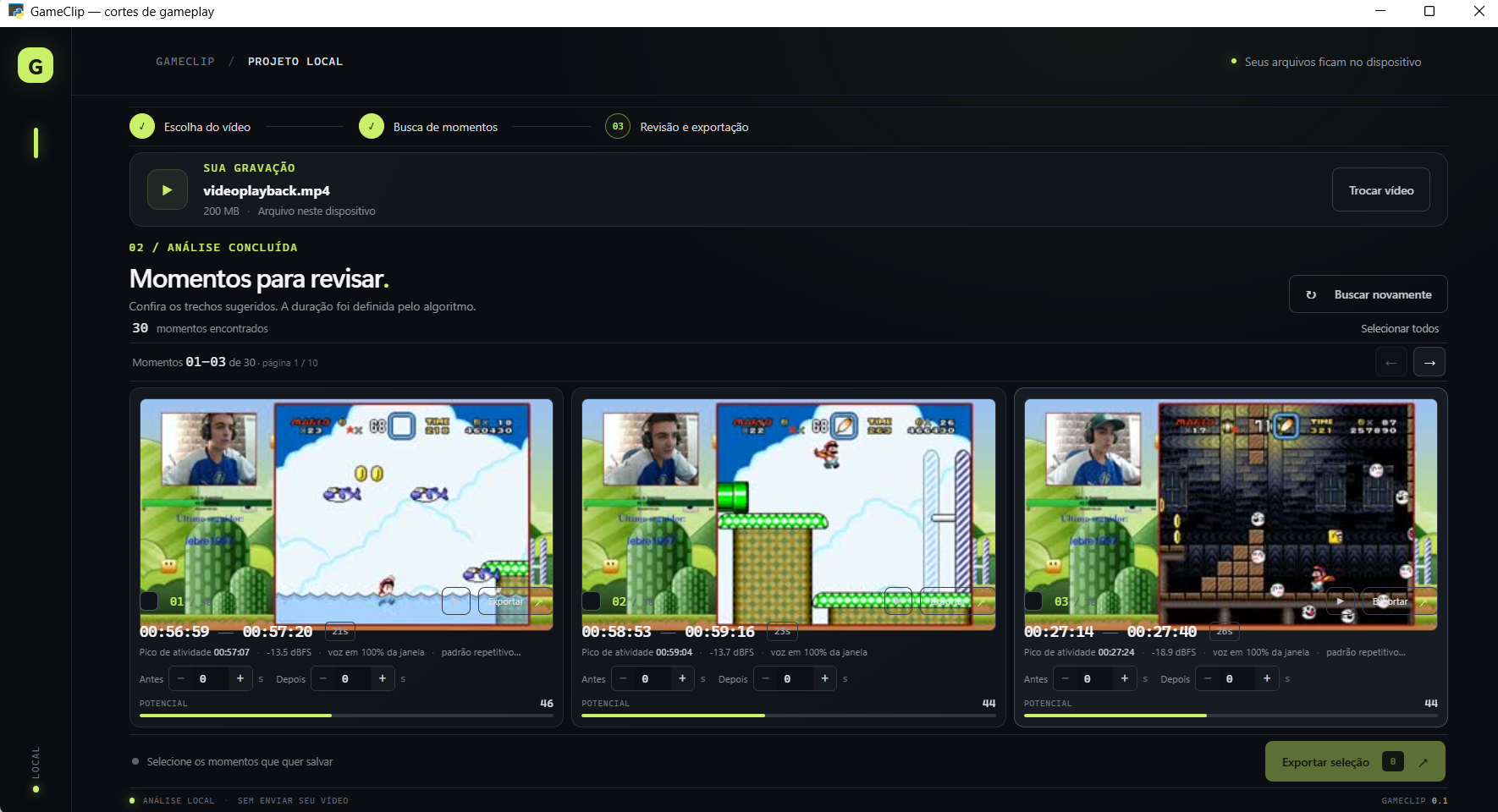Screen dimensions: 1498x812
Task: Click Exportar seleção button
Action: 1355,762
